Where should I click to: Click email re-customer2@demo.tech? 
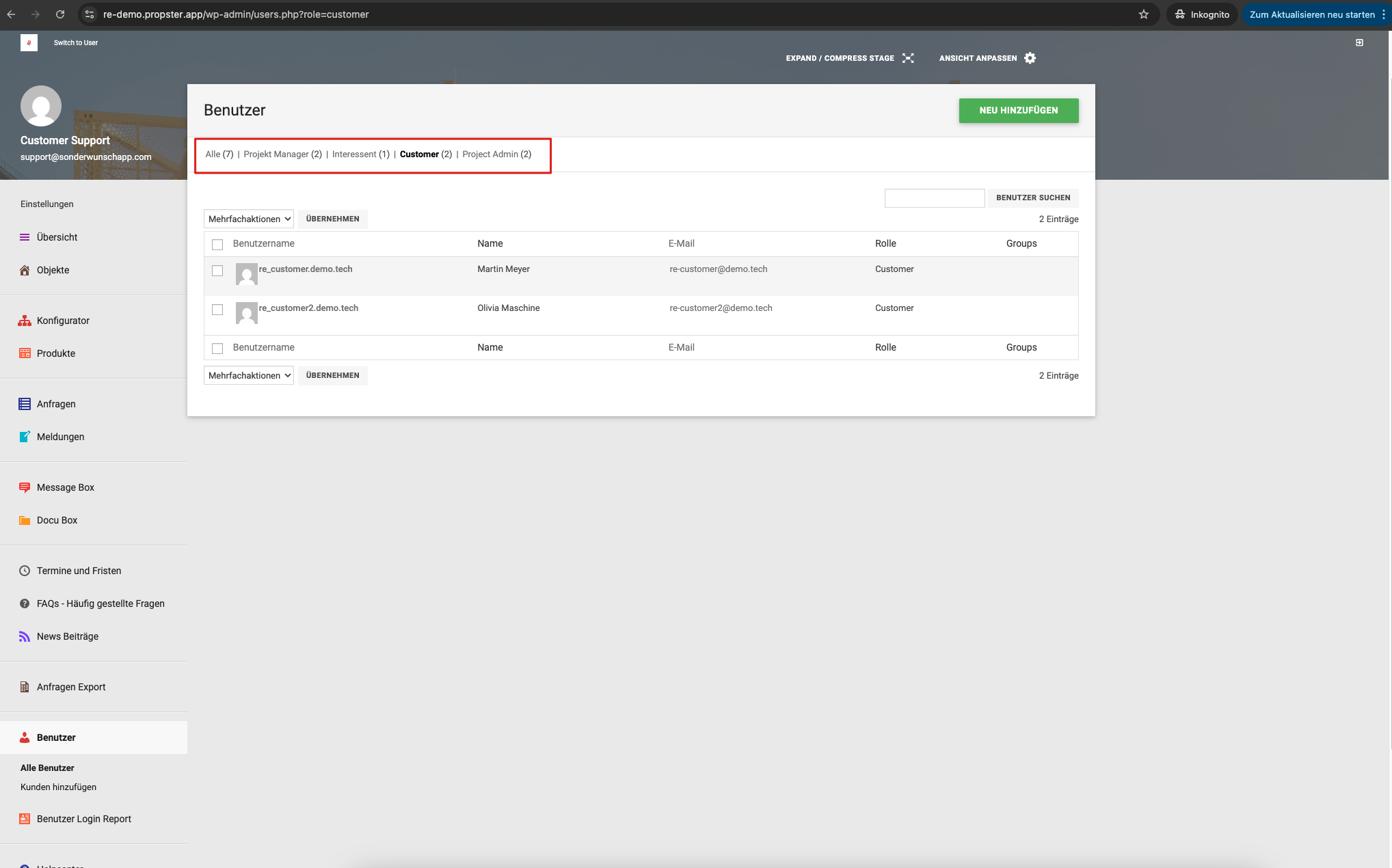click(721, 308)
